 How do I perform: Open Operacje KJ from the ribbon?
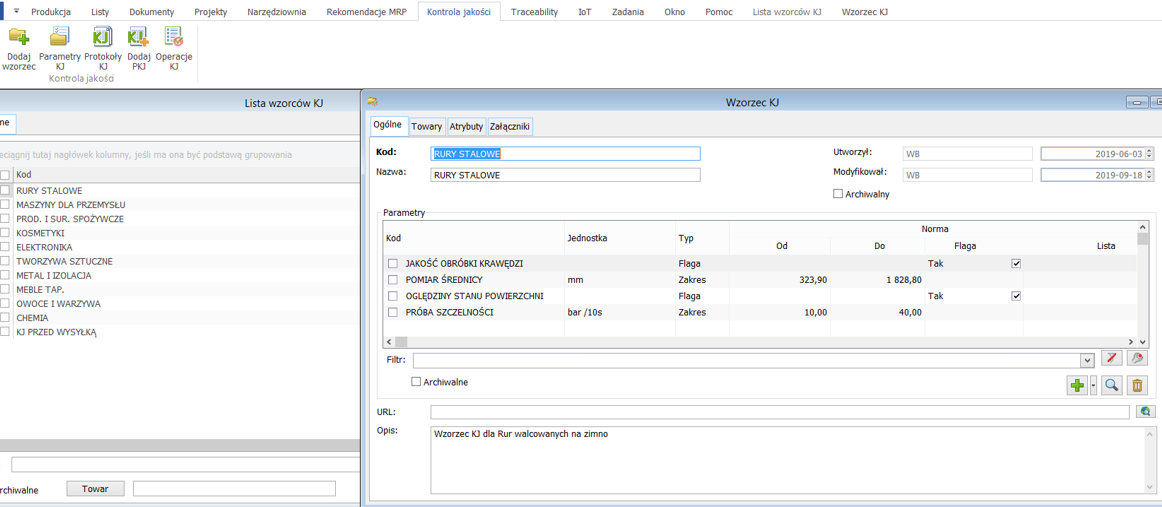click(x=174, y=49)
